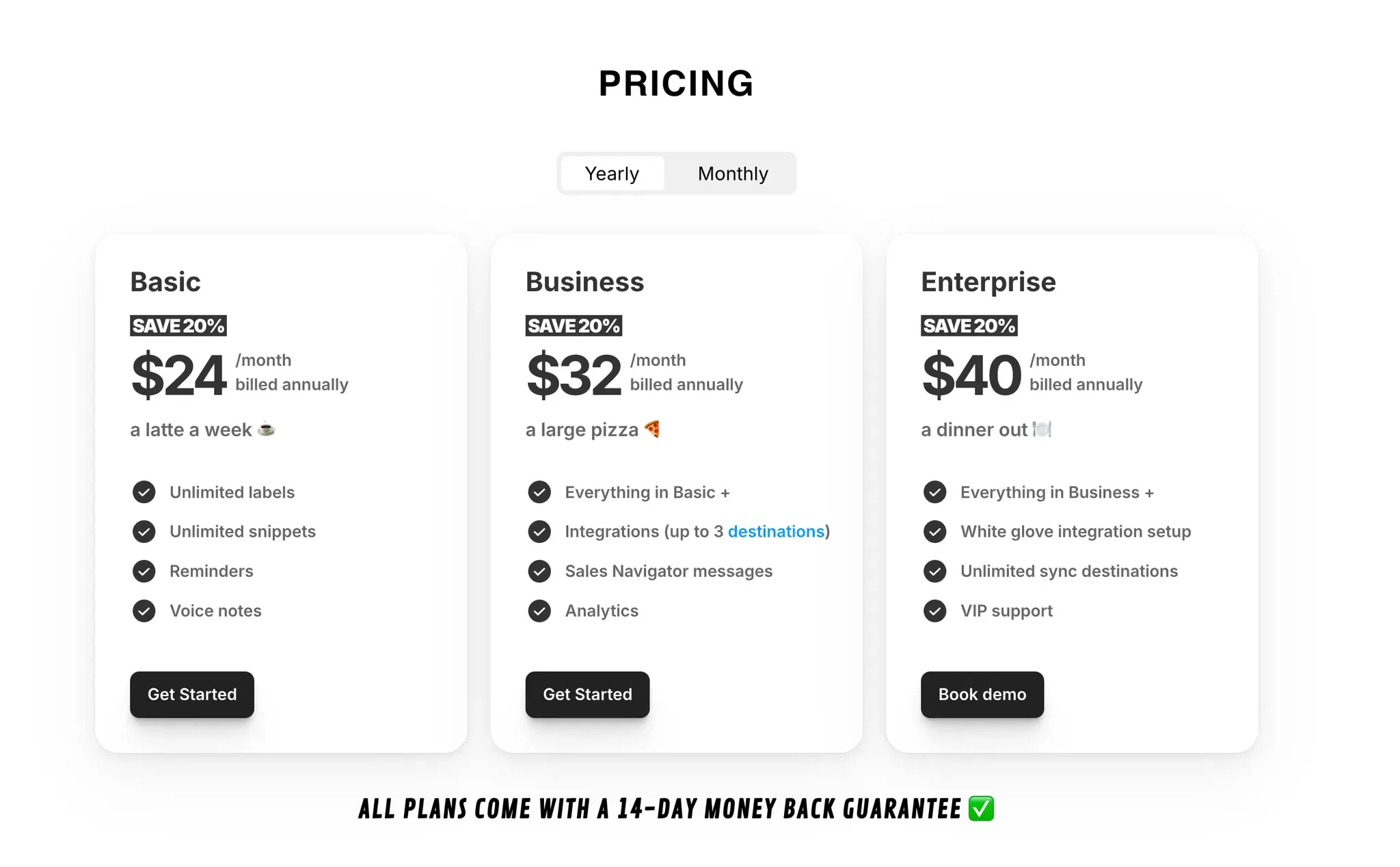Select the Yearly tab in the billing switcher
This screenshot has width=1400, height=867.
pos(612,174)
